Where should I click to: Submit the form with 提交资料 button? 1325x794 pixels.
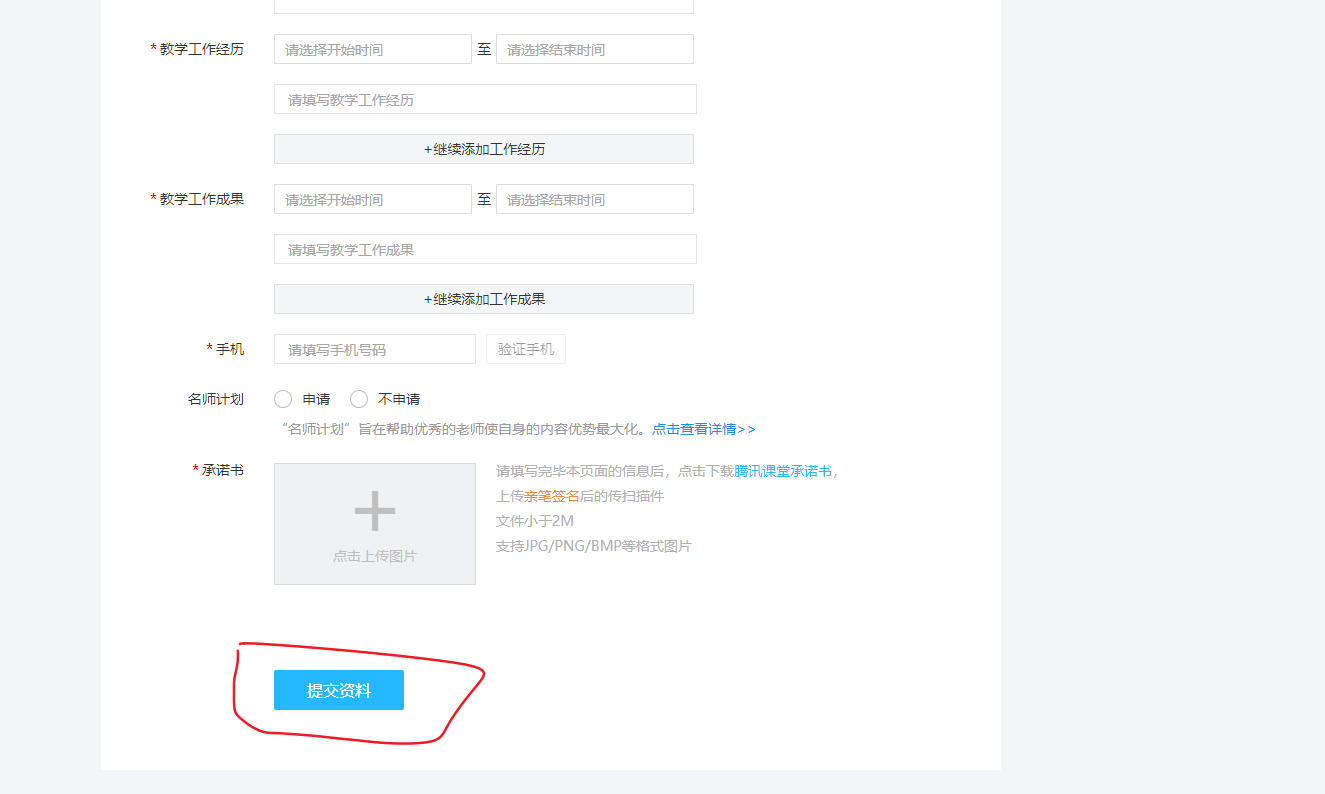point(339,690)
